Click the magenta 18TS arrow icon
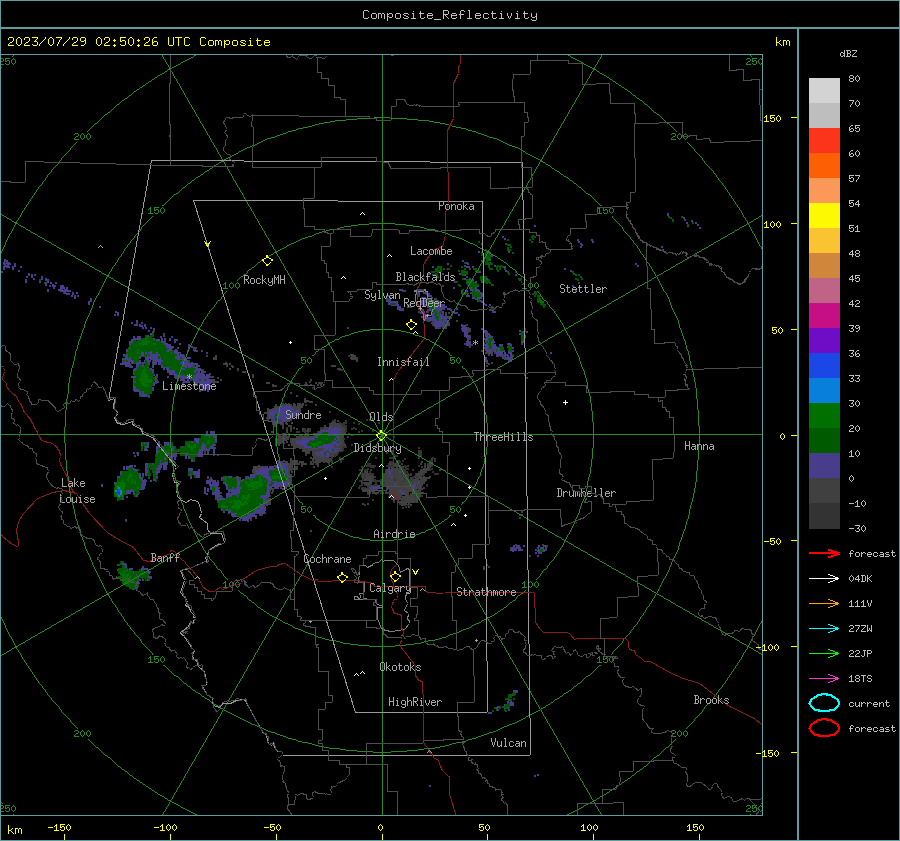 pos(824,679)
